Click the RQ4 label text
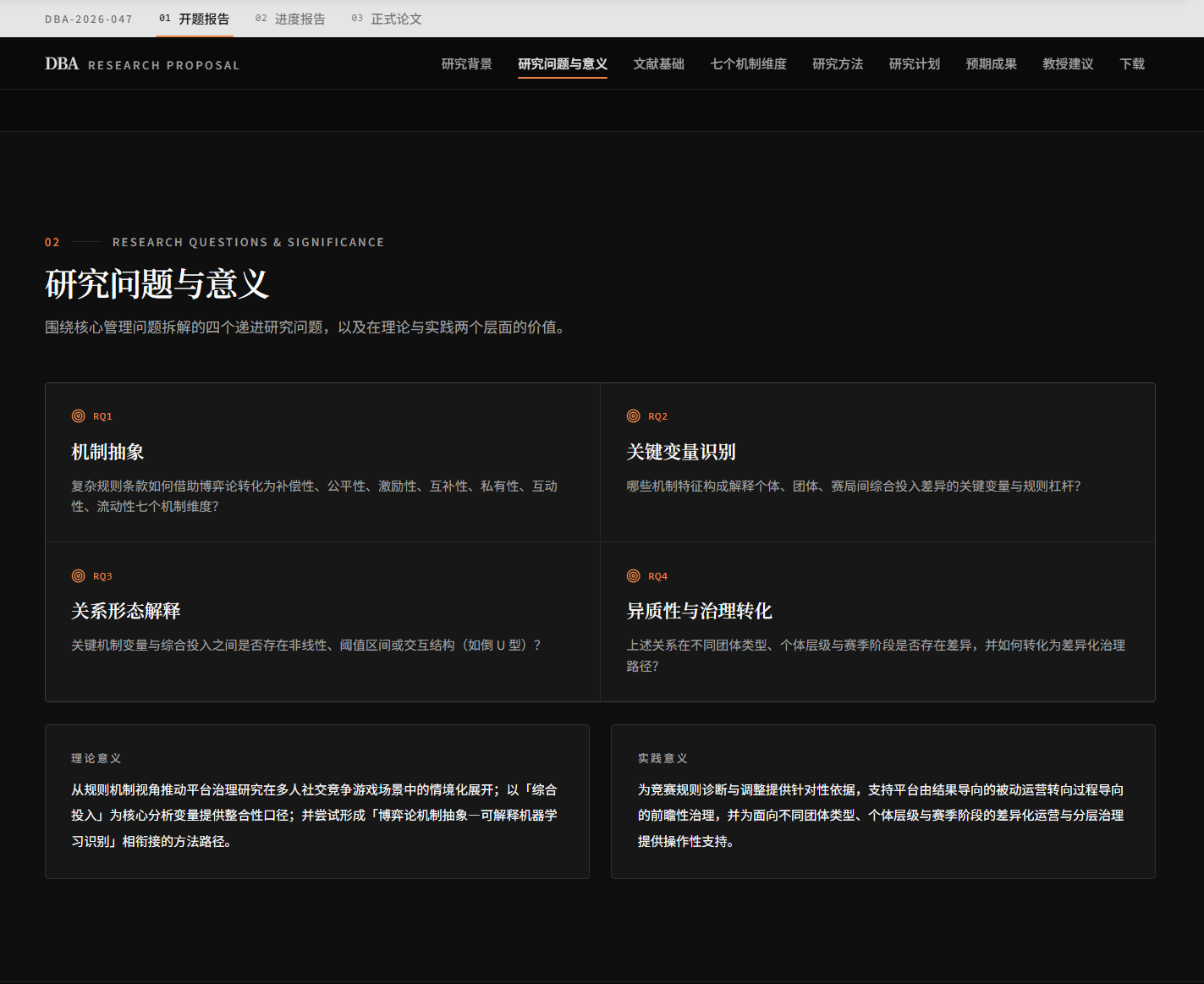 point(658,576)
